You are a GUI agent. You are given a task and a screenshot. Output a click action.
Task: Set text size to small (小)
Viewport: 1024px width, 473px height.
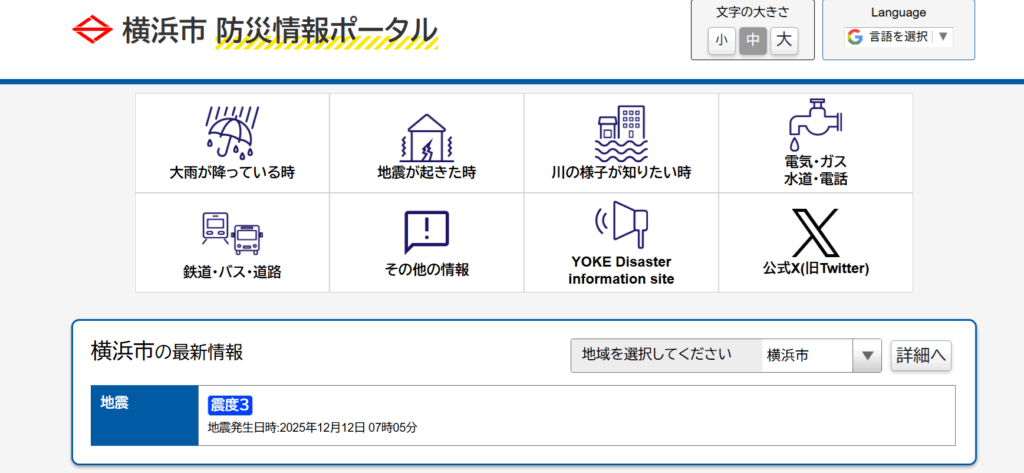pyautogui.click(x=722, y=40)
